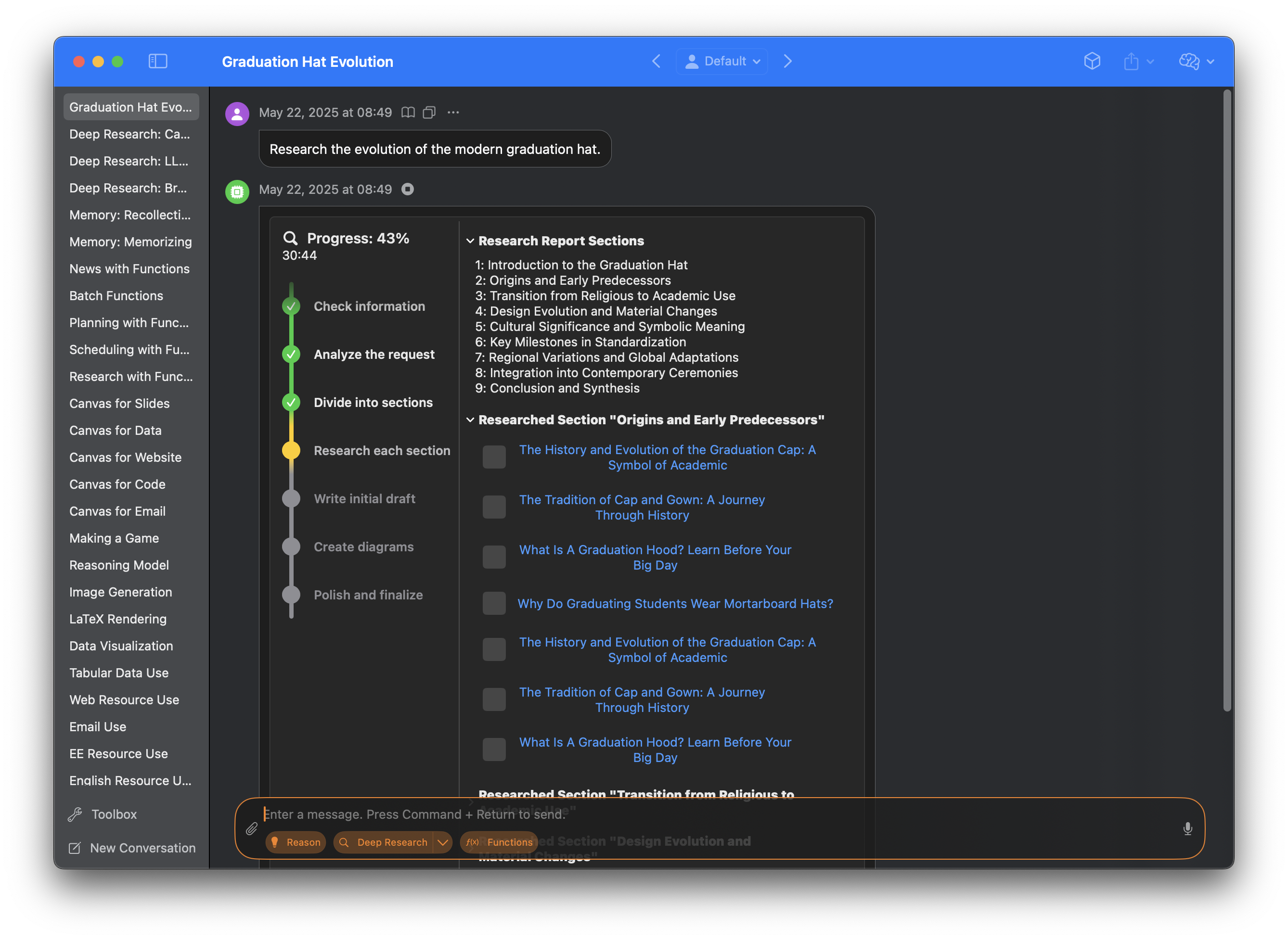Click the next arrow beside Default
1288x940 pixels.
pos(788,61)
